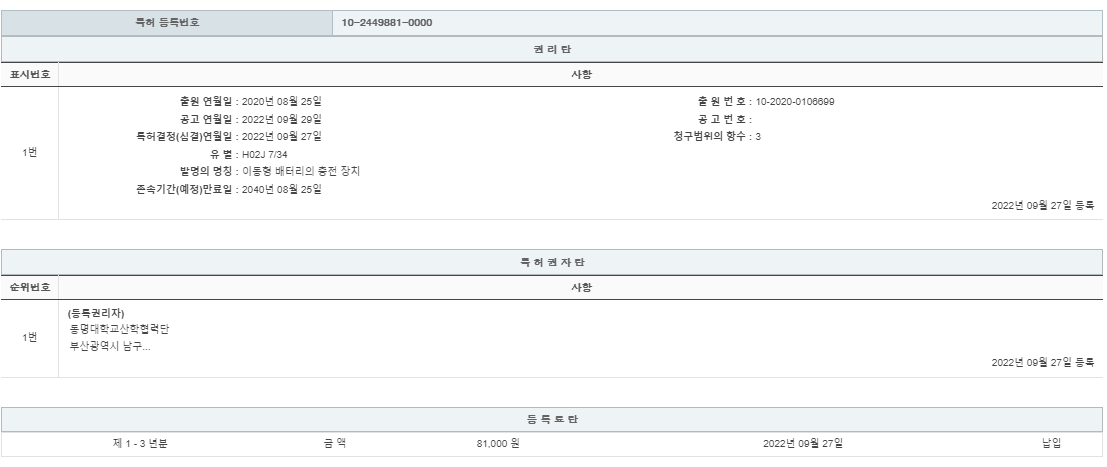This screenshot has width=1107, height=467.
Task: Select the 특허 등록번호 header cell
Action: pos(167,23)
